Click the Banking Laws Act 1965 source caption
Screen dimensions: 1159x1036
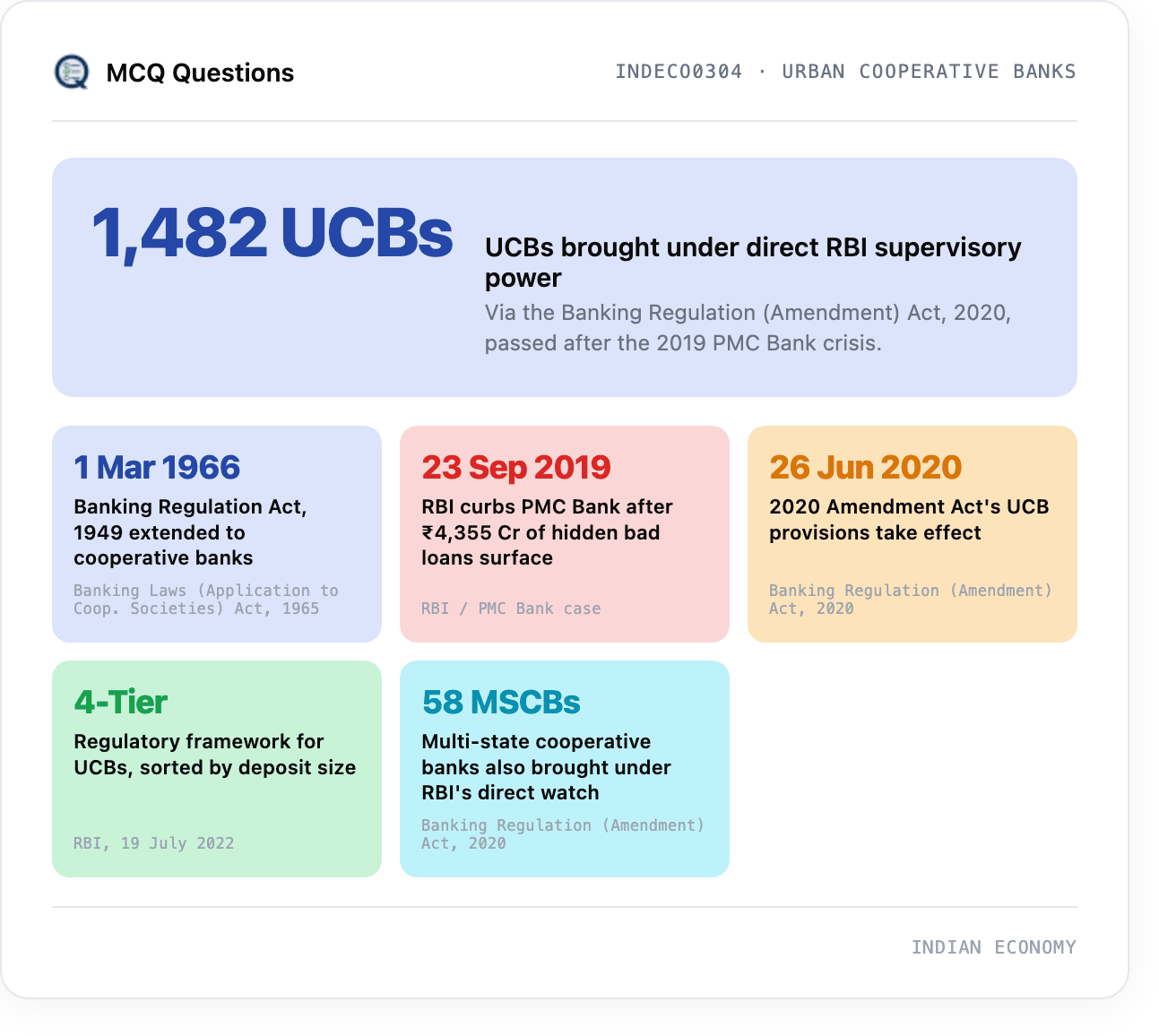pos(206,600)
